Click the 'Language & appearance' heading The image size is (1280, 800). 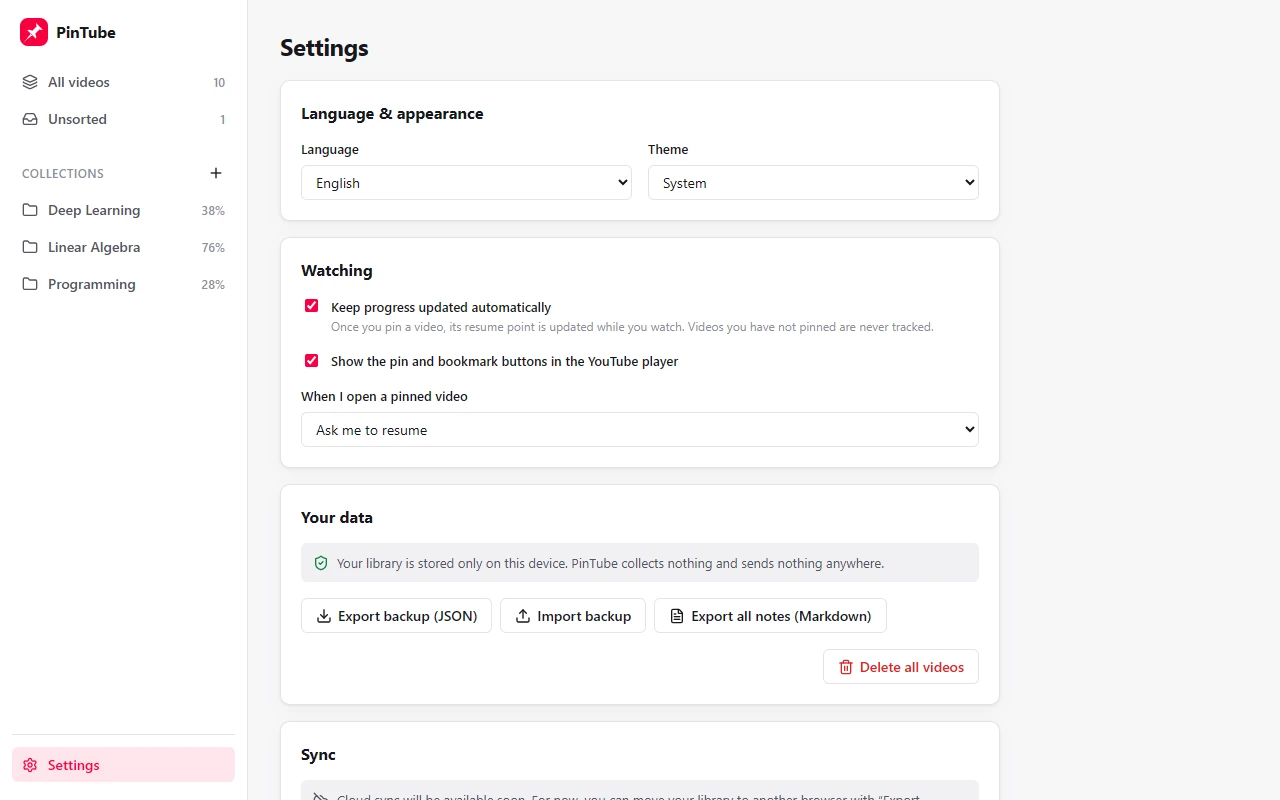pyautogui.click(x=392, y=114)
